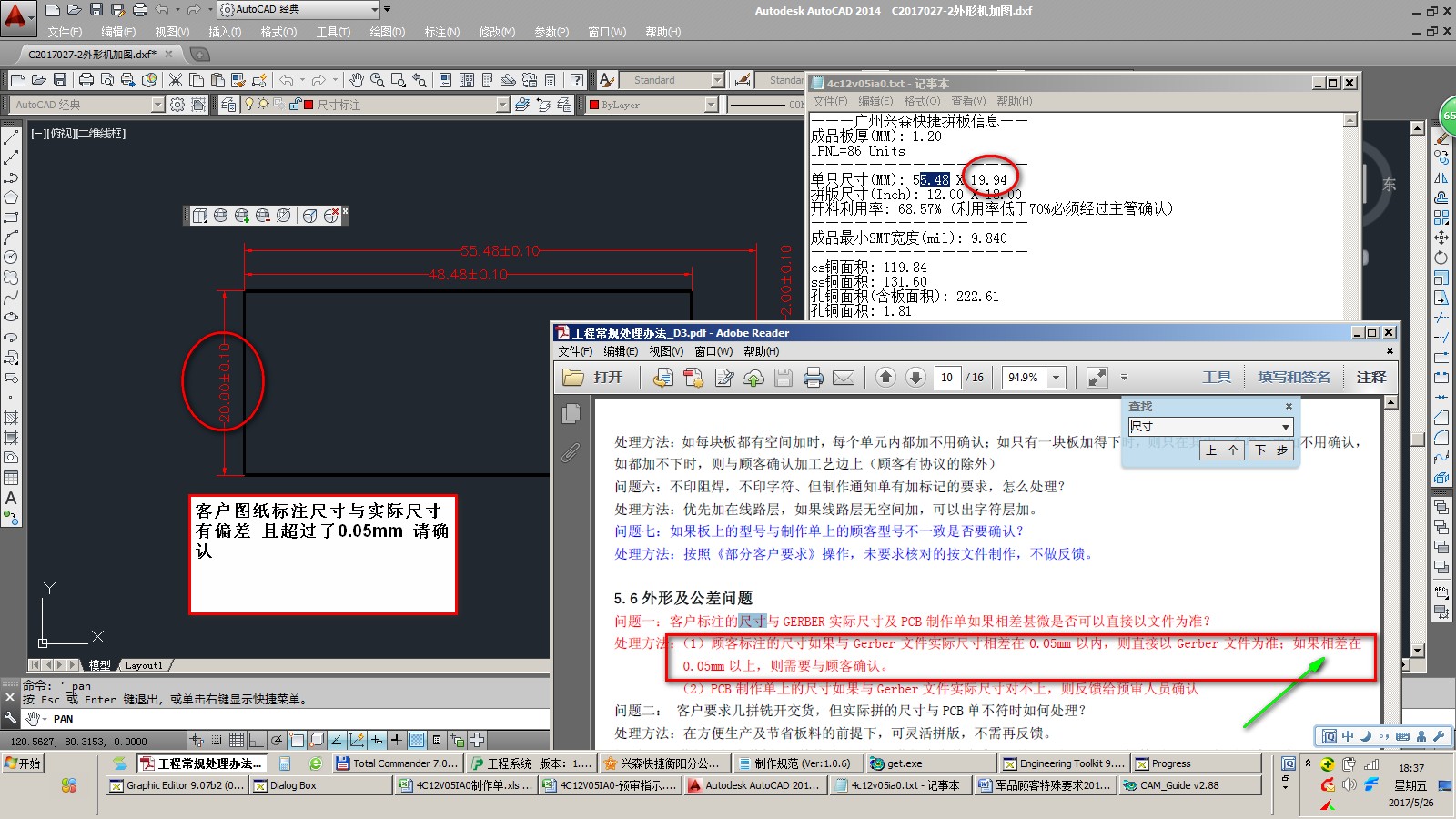
Task: Open the 尺寸标注 layer dropdown
Action: pos(502,105)
